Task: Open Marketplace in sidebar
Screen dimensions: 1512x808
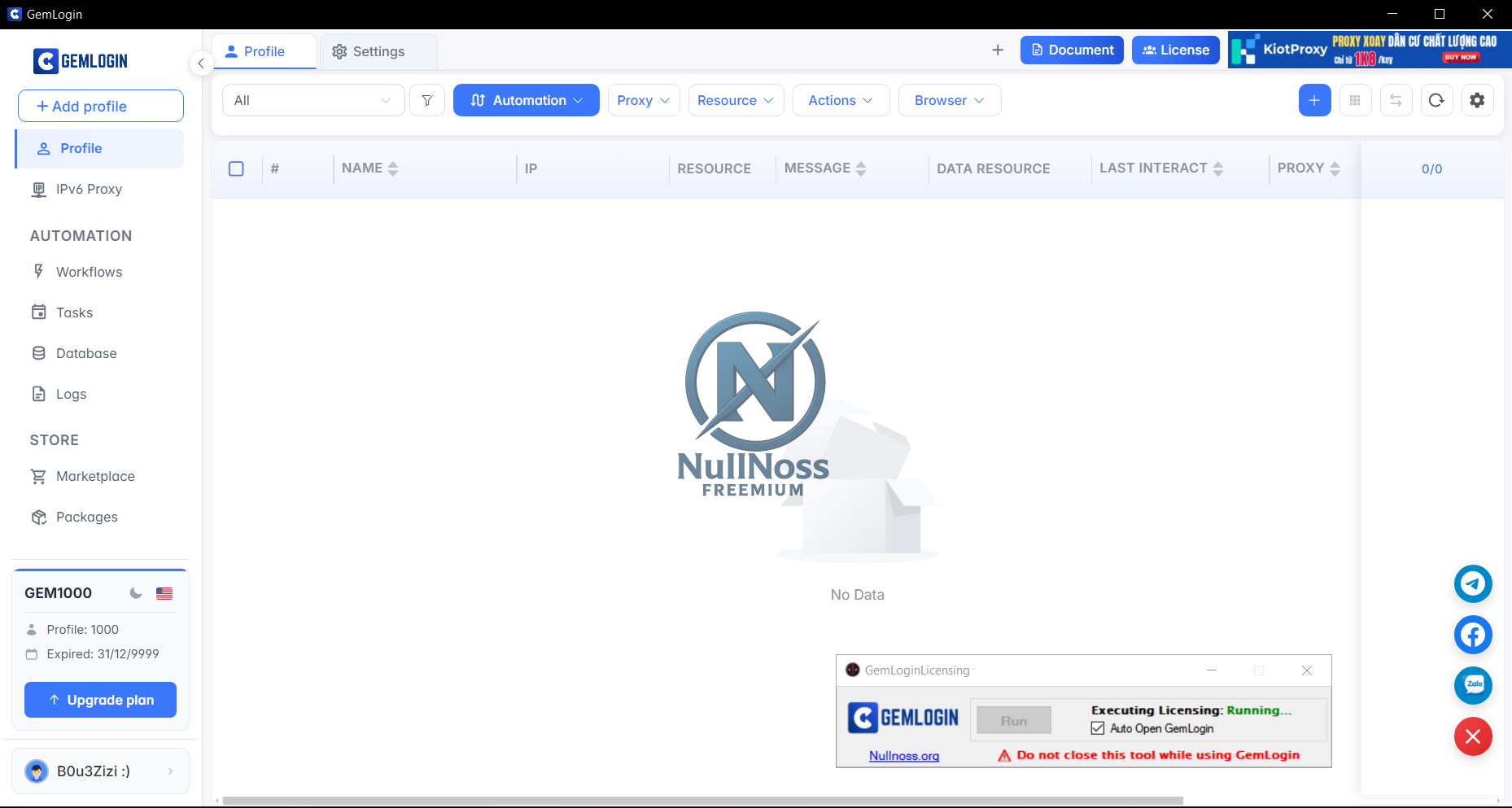Action: [x=99, y=476]
